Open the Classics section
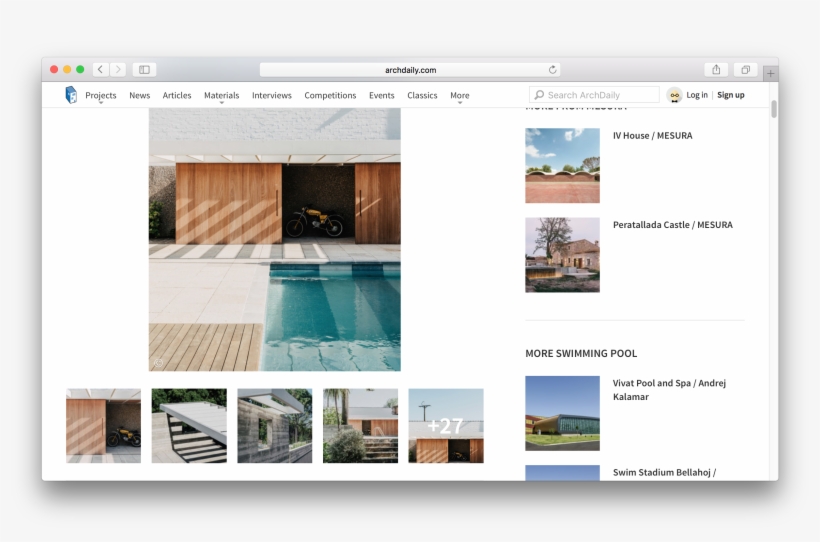 [422, 95]
